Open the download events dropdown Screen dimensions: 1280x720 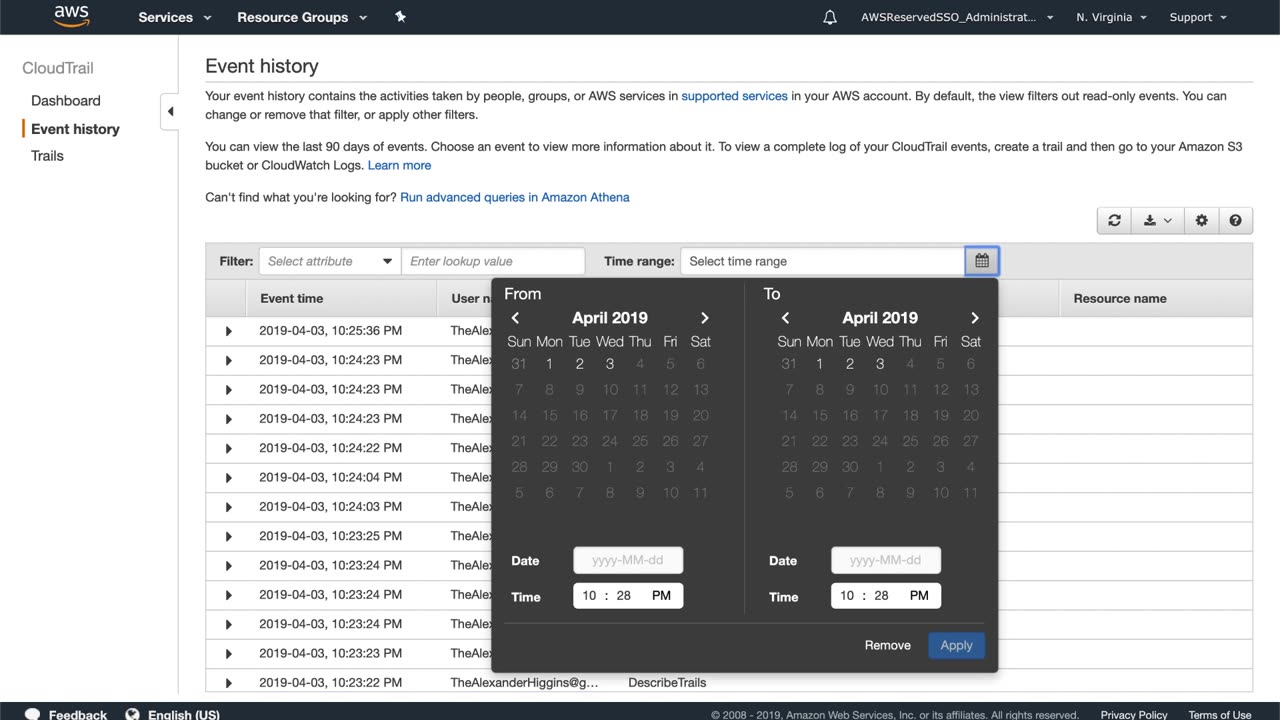(1157, 221)
